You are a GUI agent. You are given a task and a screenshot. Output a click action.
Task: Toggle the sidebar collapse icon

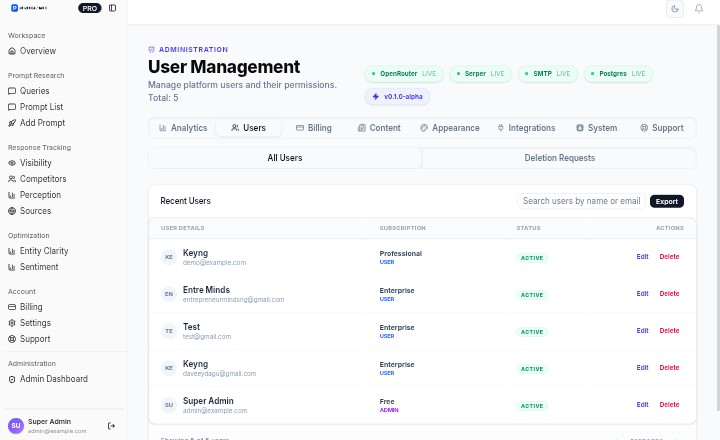tap(112, 8)
